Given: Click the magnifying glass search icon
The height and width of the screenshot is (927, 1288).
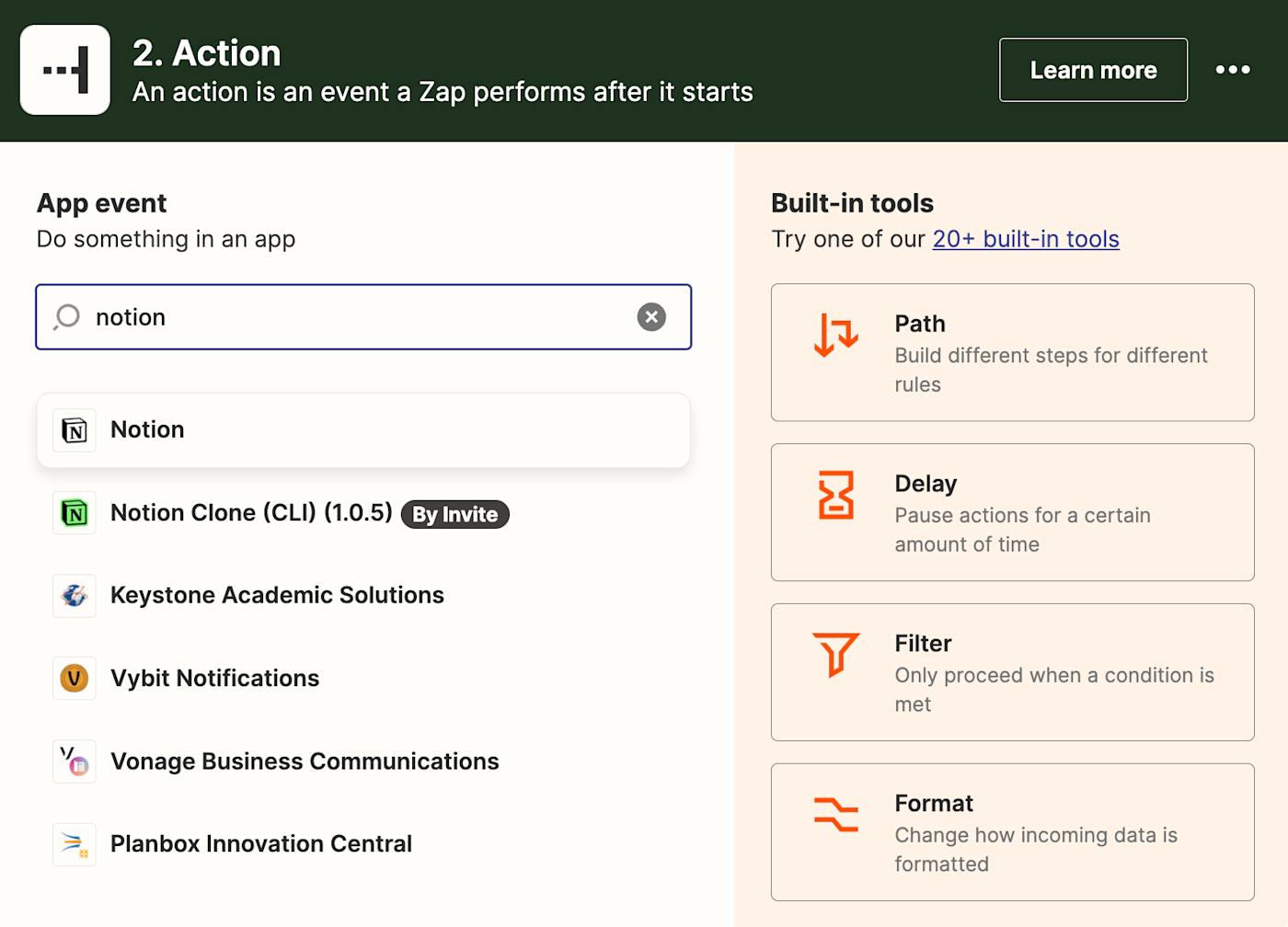Looking at the screenshot, I should pos(67,317).
